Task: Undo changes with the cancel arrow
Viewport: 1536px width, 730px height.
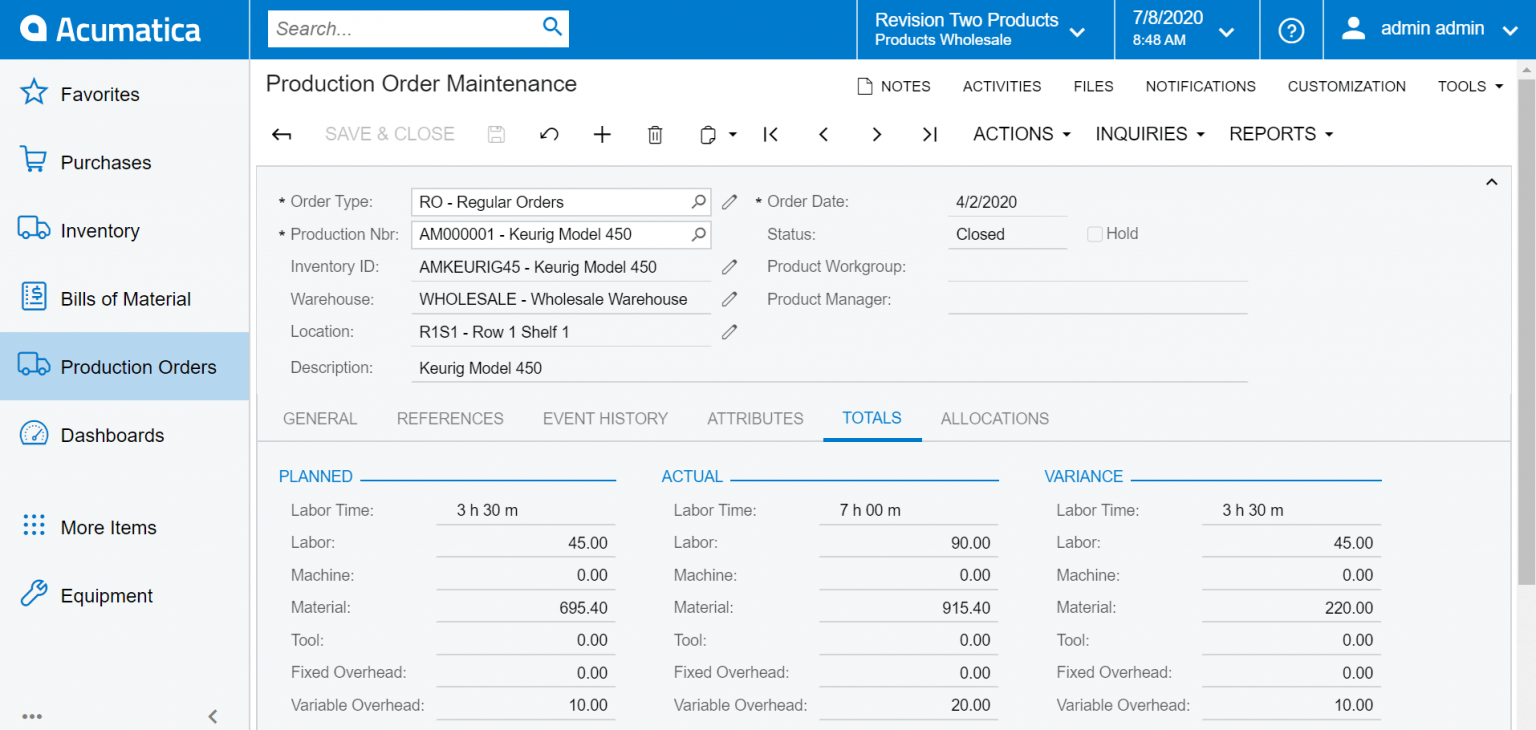Action: pyautogui.click(x=548, y=133)
